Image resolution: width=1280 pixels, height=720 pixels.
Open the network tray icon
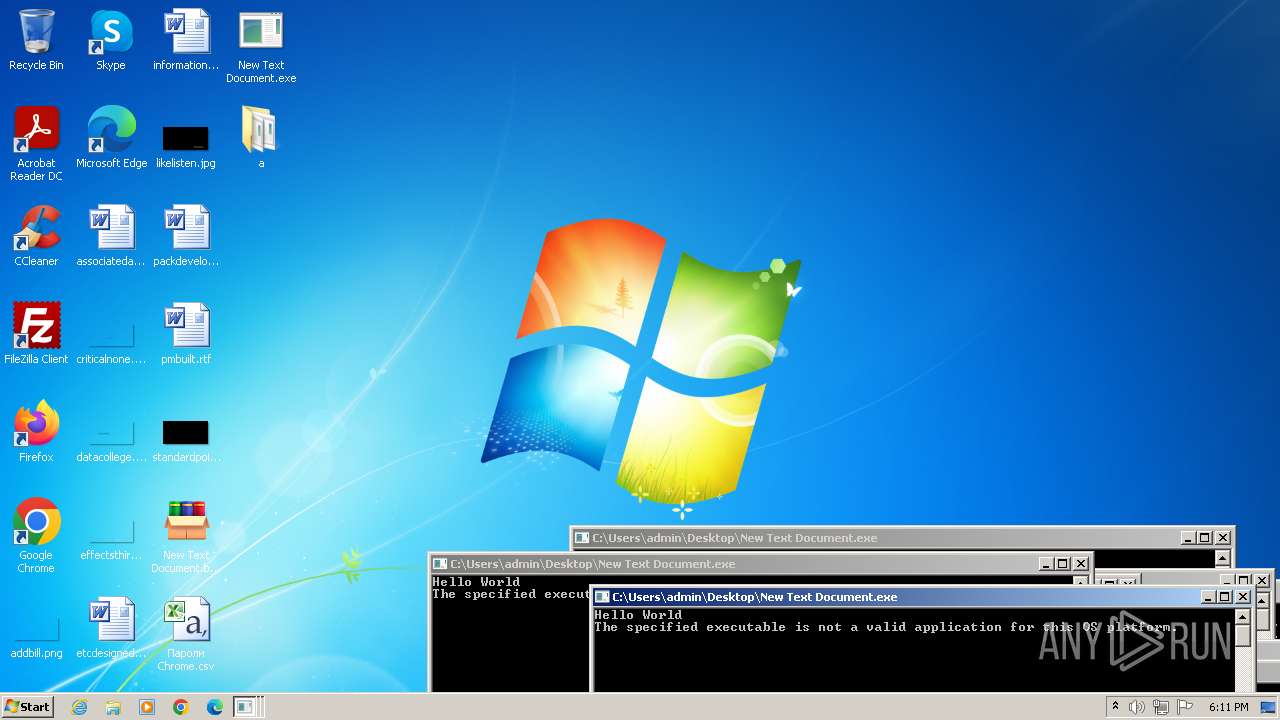pyautogui.click(x=1161, y=707)
